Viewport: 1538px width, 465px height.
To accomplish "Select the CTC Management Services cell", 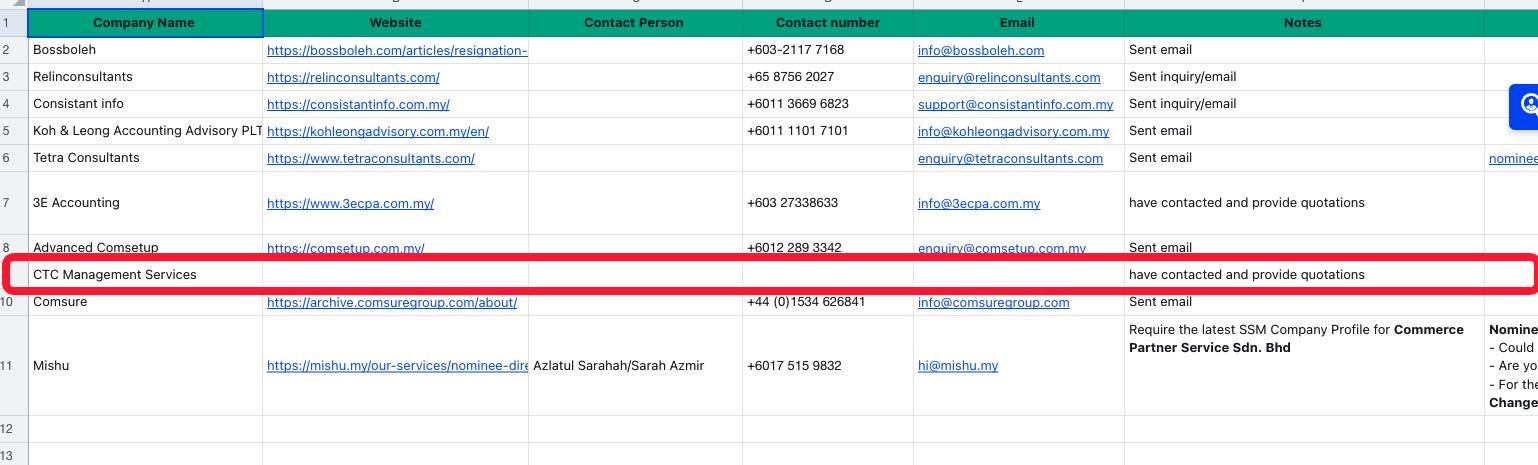I will (x=145, y=275).
